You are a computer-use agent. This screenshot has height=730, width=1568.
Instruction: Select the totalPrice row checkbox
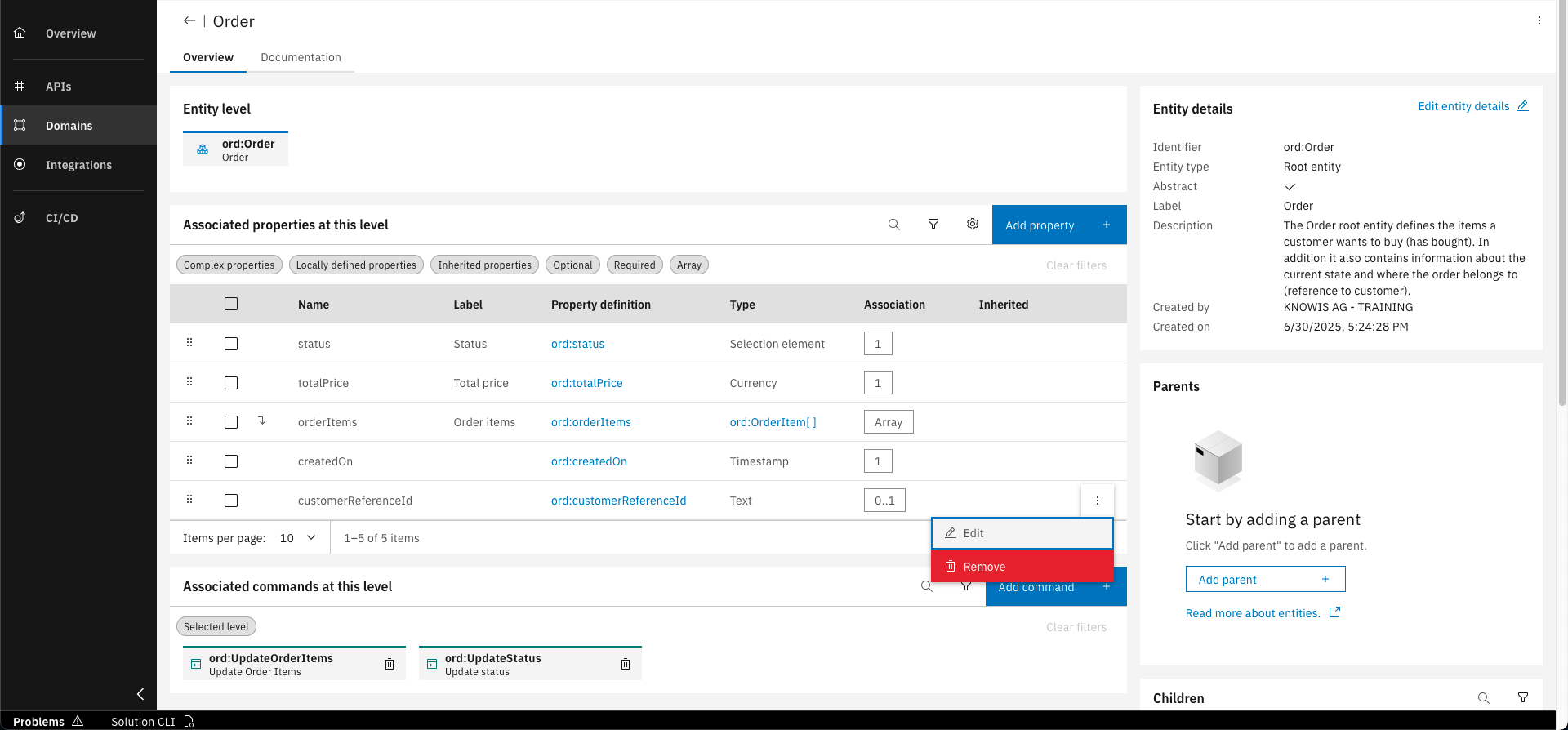(x=231, y=383)
